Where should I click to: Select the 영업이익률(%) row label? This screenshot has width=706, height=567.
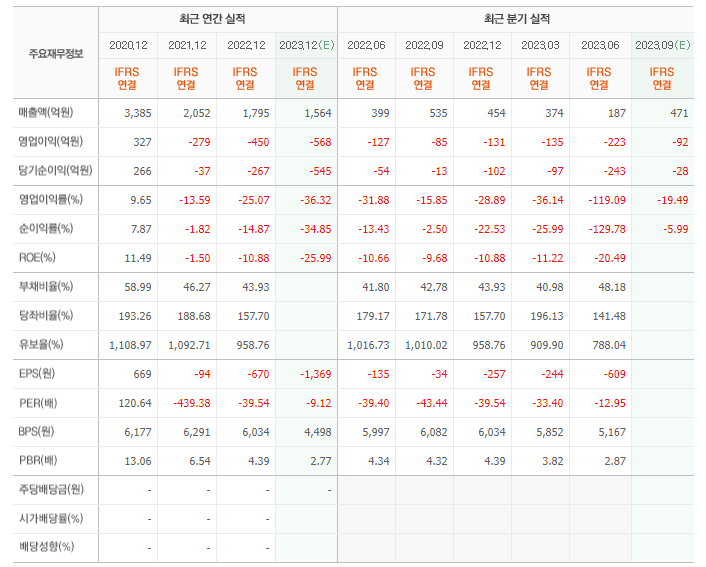50,200
